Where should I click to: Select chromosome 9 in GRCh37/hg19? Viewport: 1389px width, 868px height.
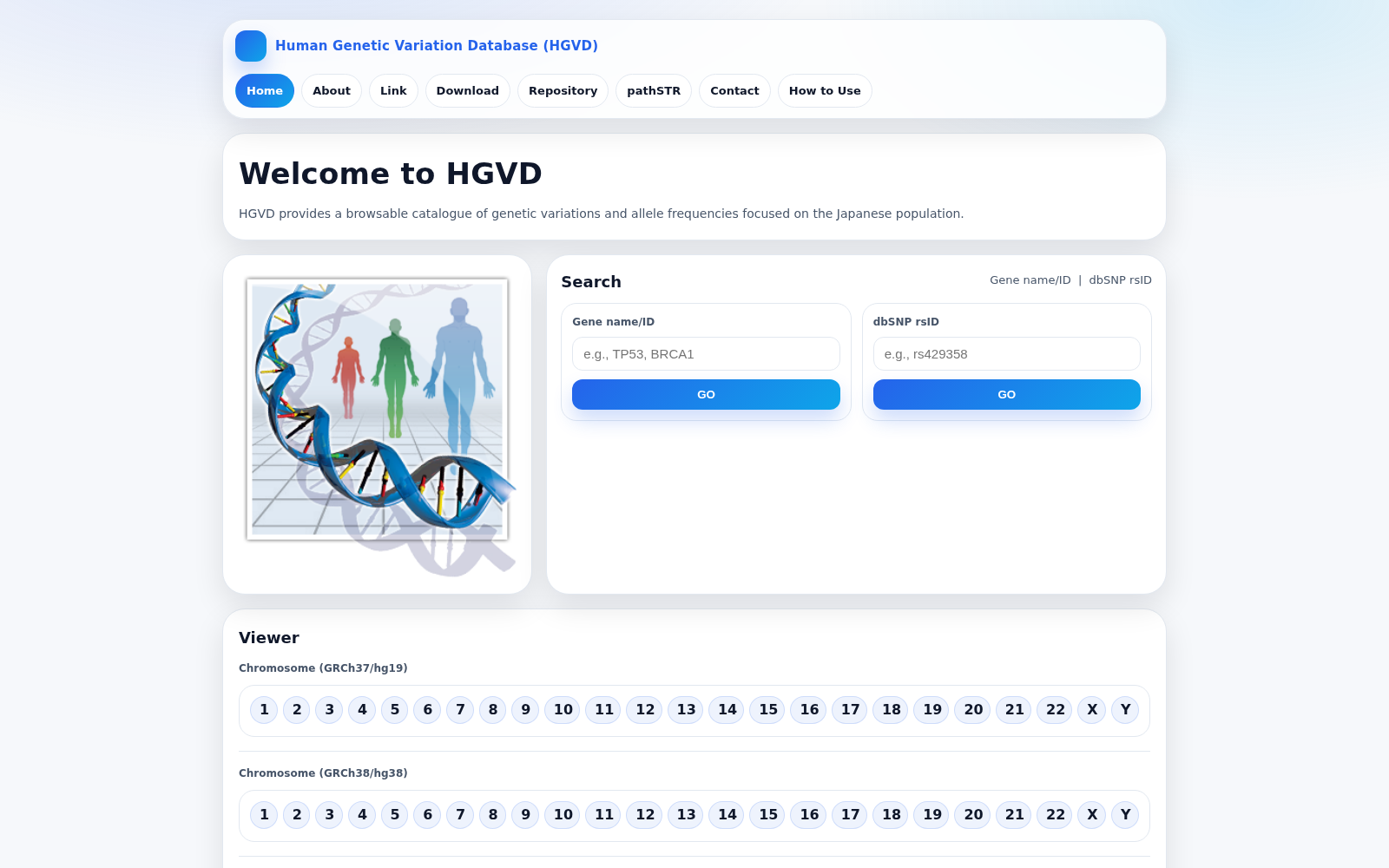[x=525, y=710]
